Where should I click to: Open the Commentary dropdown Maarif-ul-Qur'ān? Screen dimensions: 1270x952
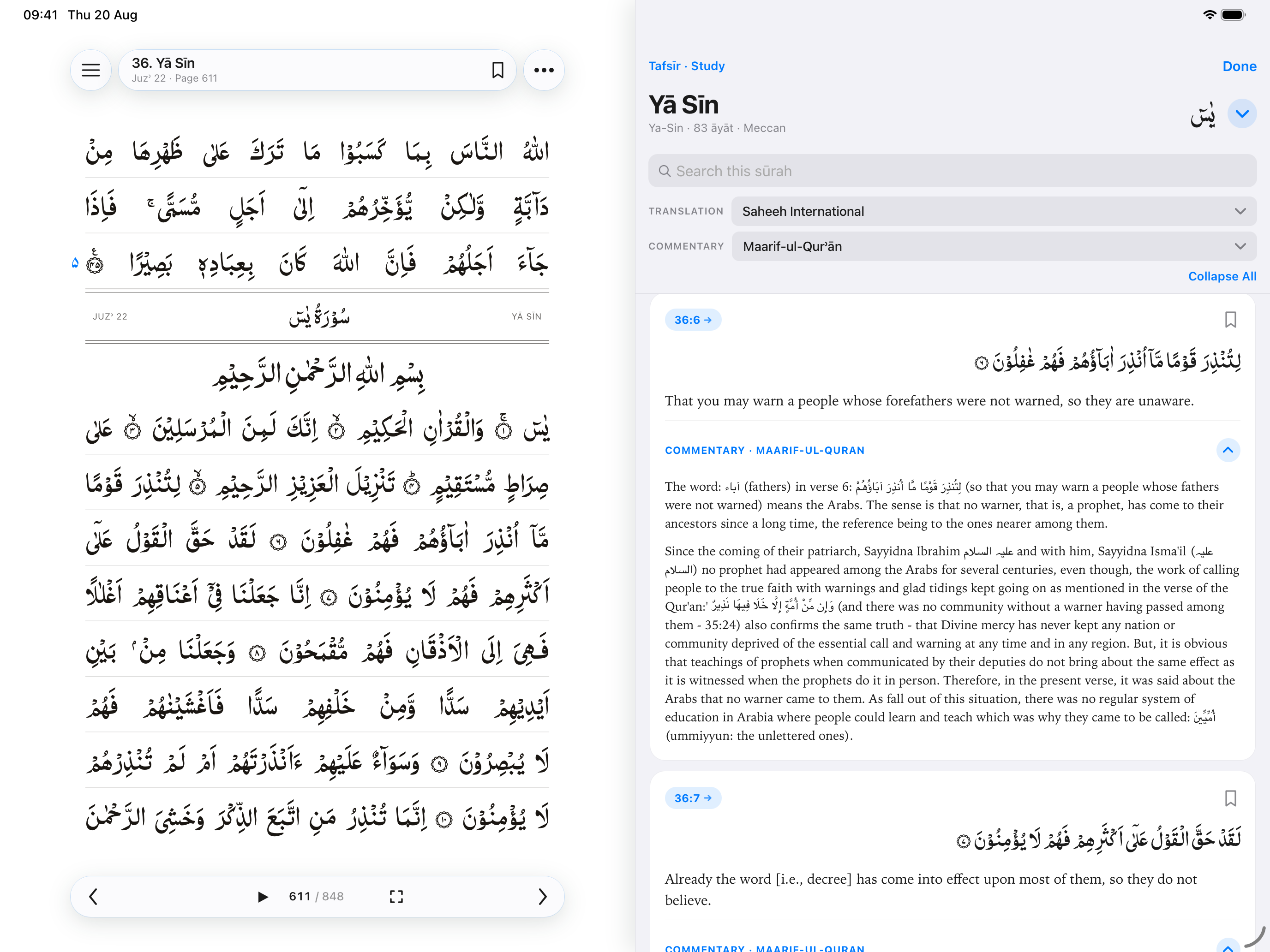994,246
